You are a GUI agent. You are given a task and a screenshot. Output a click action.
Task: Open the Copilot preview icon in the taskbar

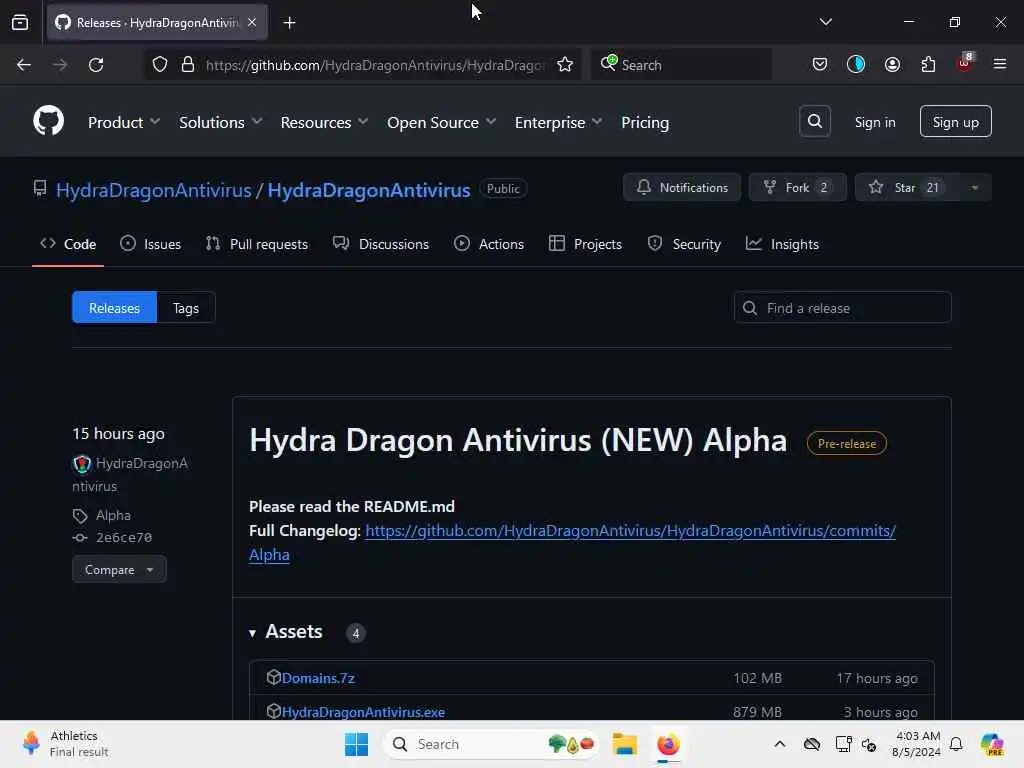pos(992,744)
